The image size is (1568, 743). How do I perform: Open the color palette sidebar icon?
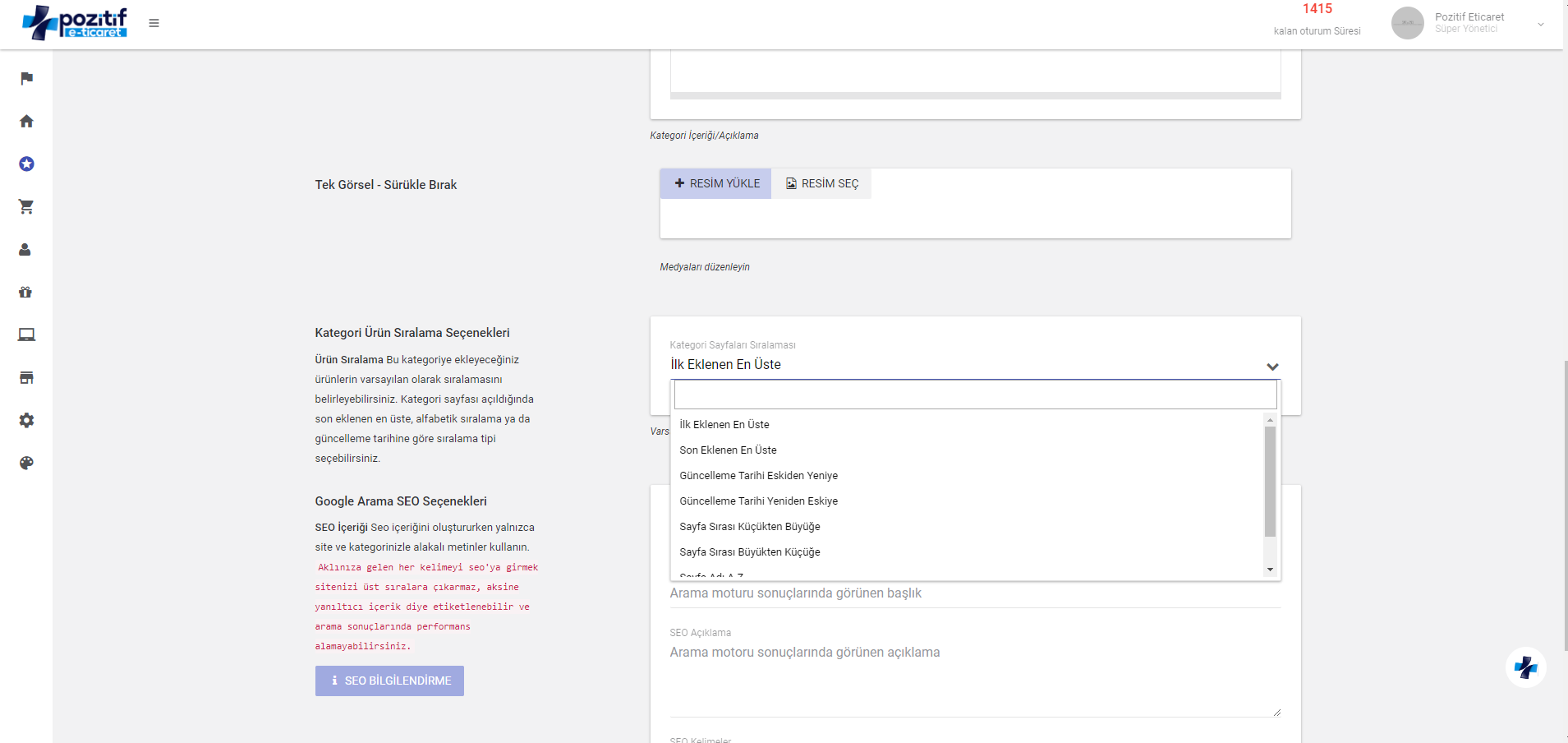tap(26, 463)
